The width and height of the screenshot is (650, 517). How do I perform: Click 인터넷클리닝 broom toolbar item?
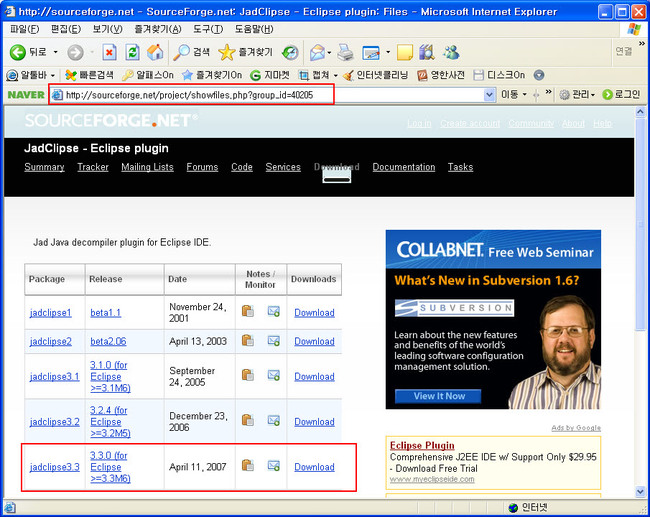(x=376, y=75)
